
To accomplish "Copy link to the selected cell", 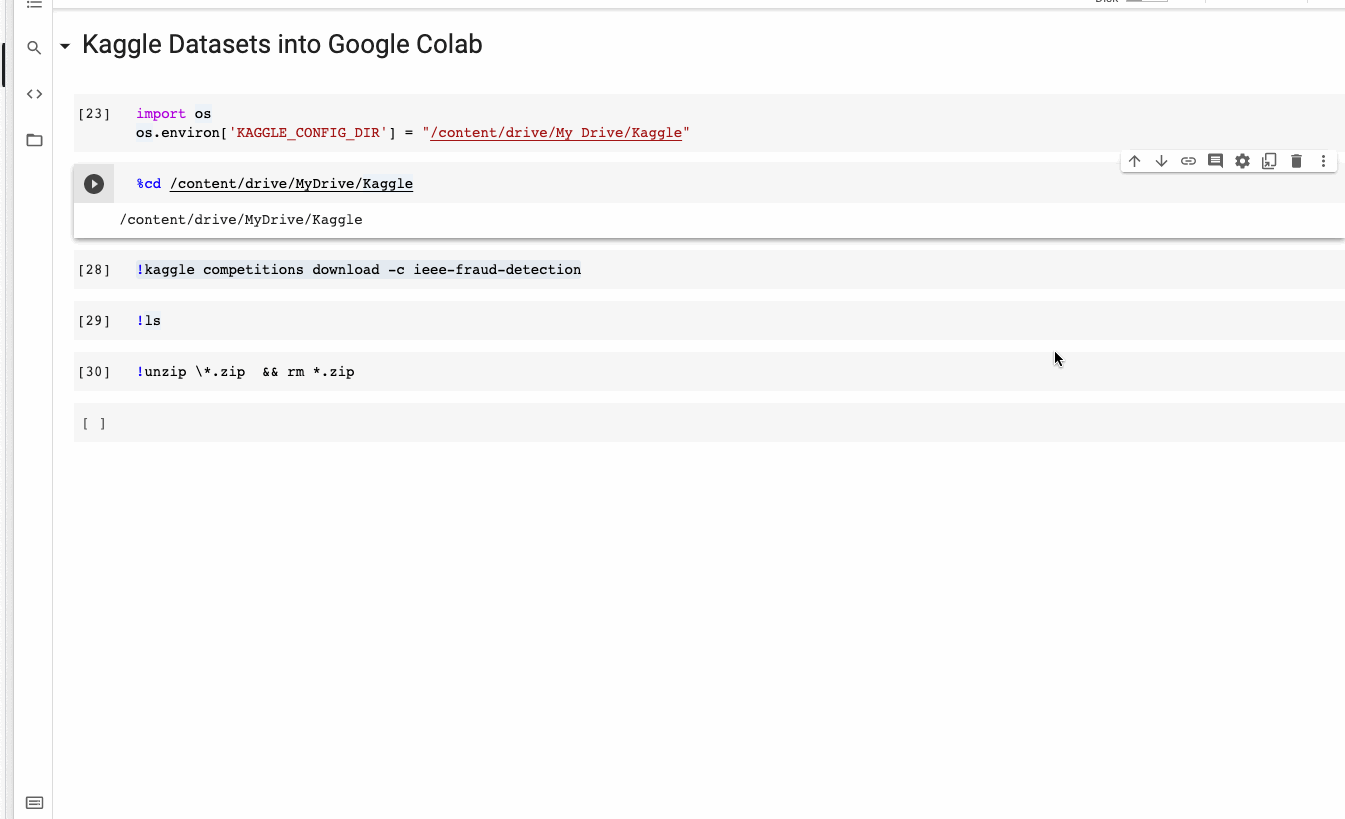I will [1188, 161].
